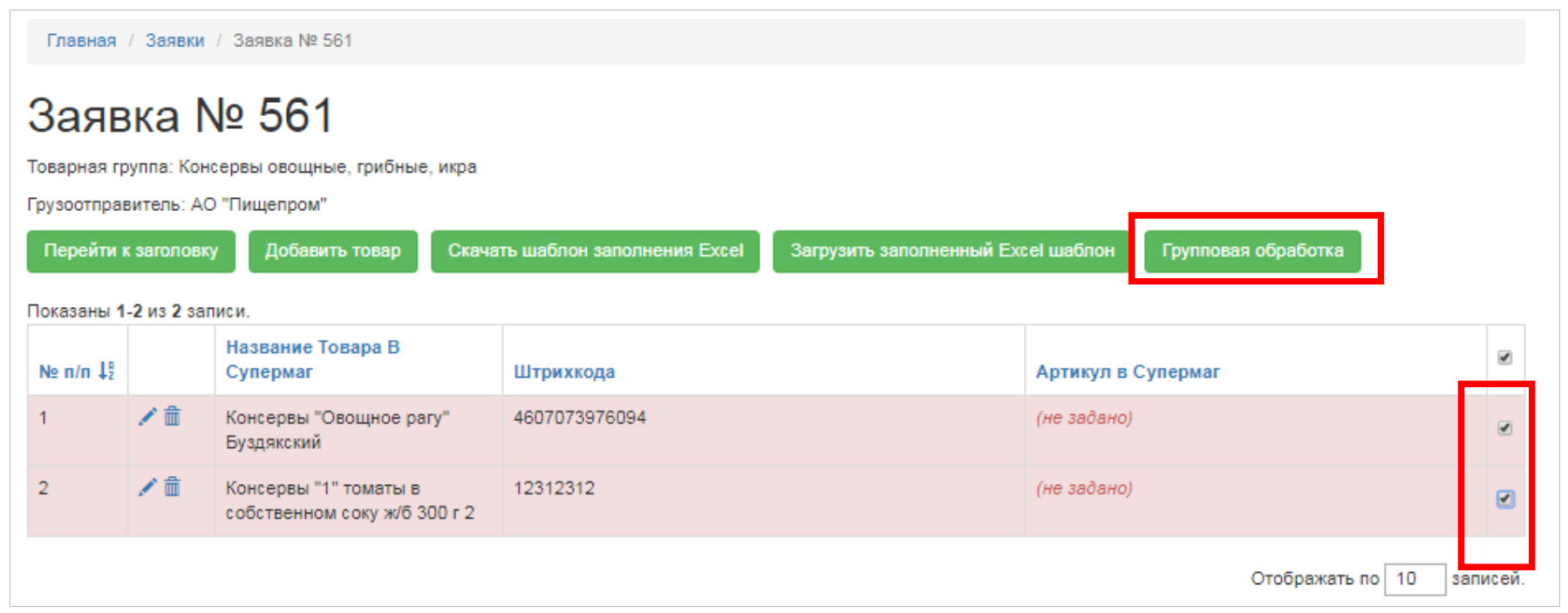Open Групповая обработка

(1251, 251)
